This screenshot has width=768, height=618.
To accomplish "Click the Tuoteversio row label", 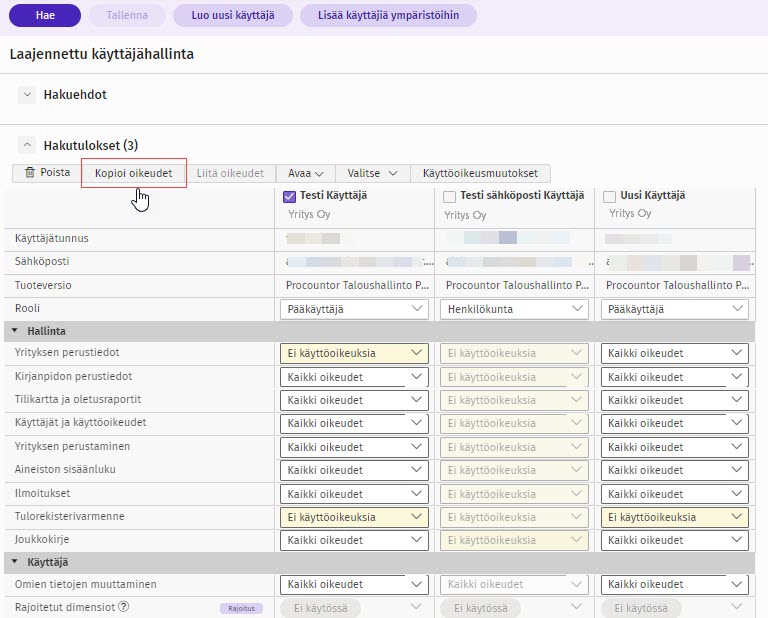I will tap(43, 285).
